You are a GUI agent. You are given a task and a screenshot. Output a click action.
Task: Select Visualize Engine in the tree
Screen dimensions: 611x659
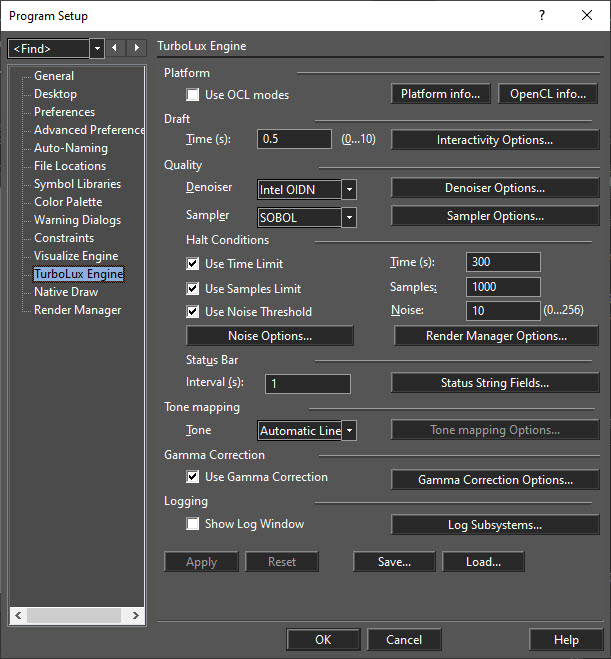click(76, 256)
